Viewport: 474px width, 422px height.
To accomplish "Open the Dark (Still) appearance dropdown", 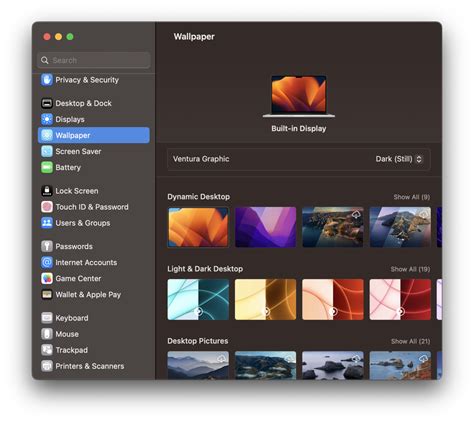I will pos(399,159).
